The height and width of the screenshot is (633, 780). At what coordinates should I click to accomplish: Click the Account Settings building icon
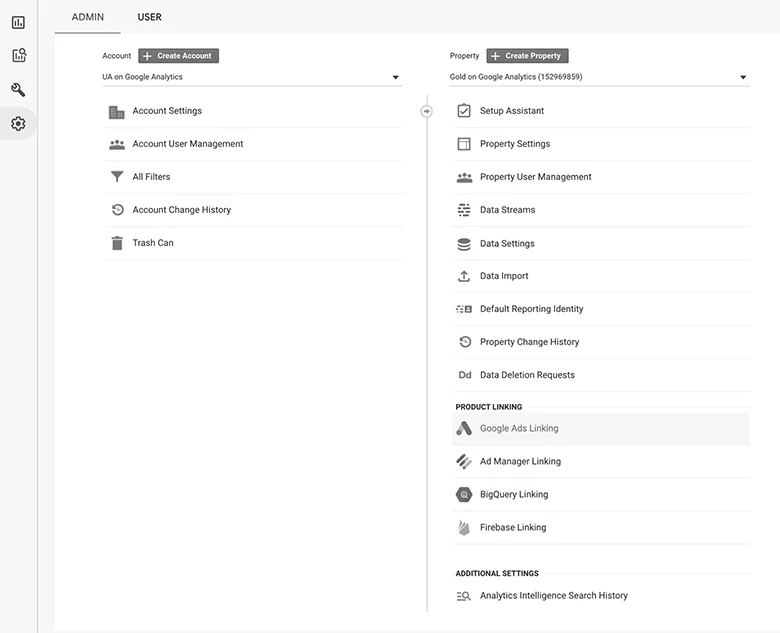click(x=117, y=112)
